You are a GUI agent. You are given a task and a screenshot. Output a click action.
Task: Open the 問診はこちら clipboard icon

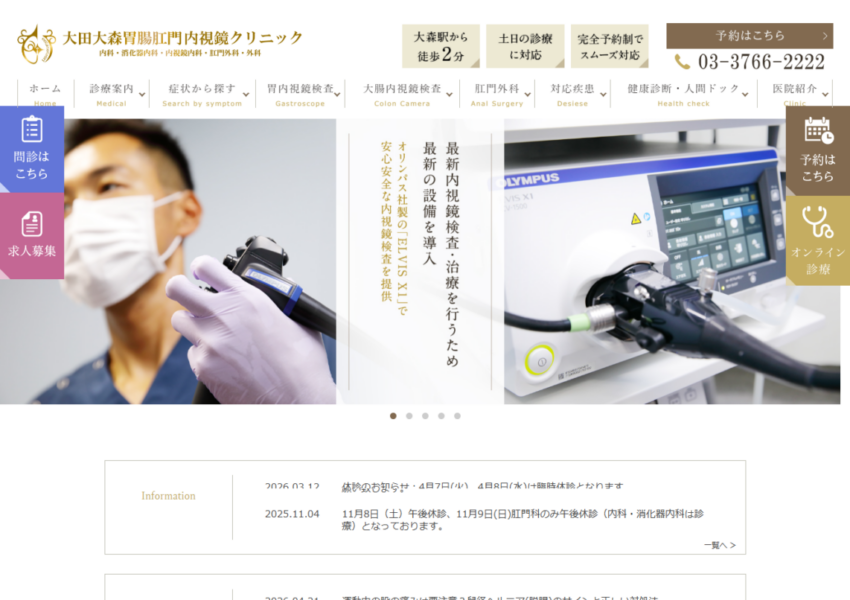click(x=32, y=130)
